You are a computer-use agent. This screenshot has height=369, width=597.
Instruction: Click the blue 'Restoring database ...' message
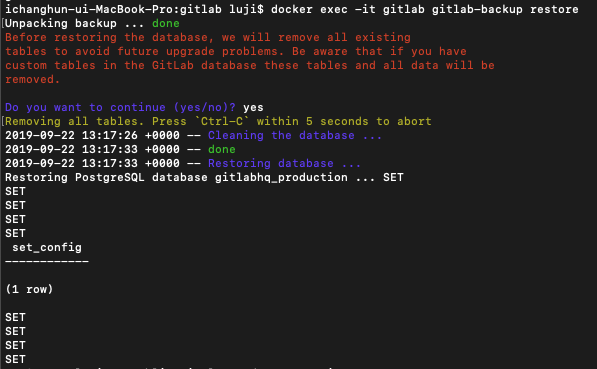pos(284,163)
